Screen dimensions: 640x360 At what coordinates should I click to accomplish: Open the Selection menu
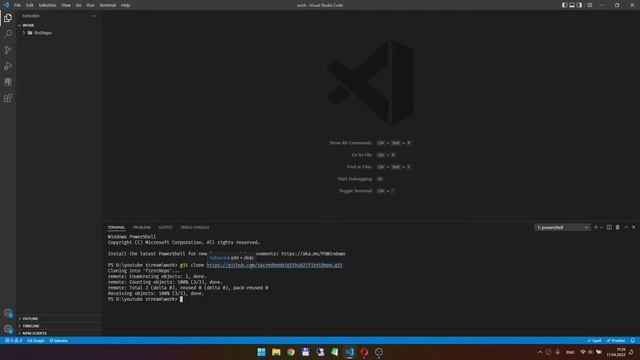[x=47, y=5]
